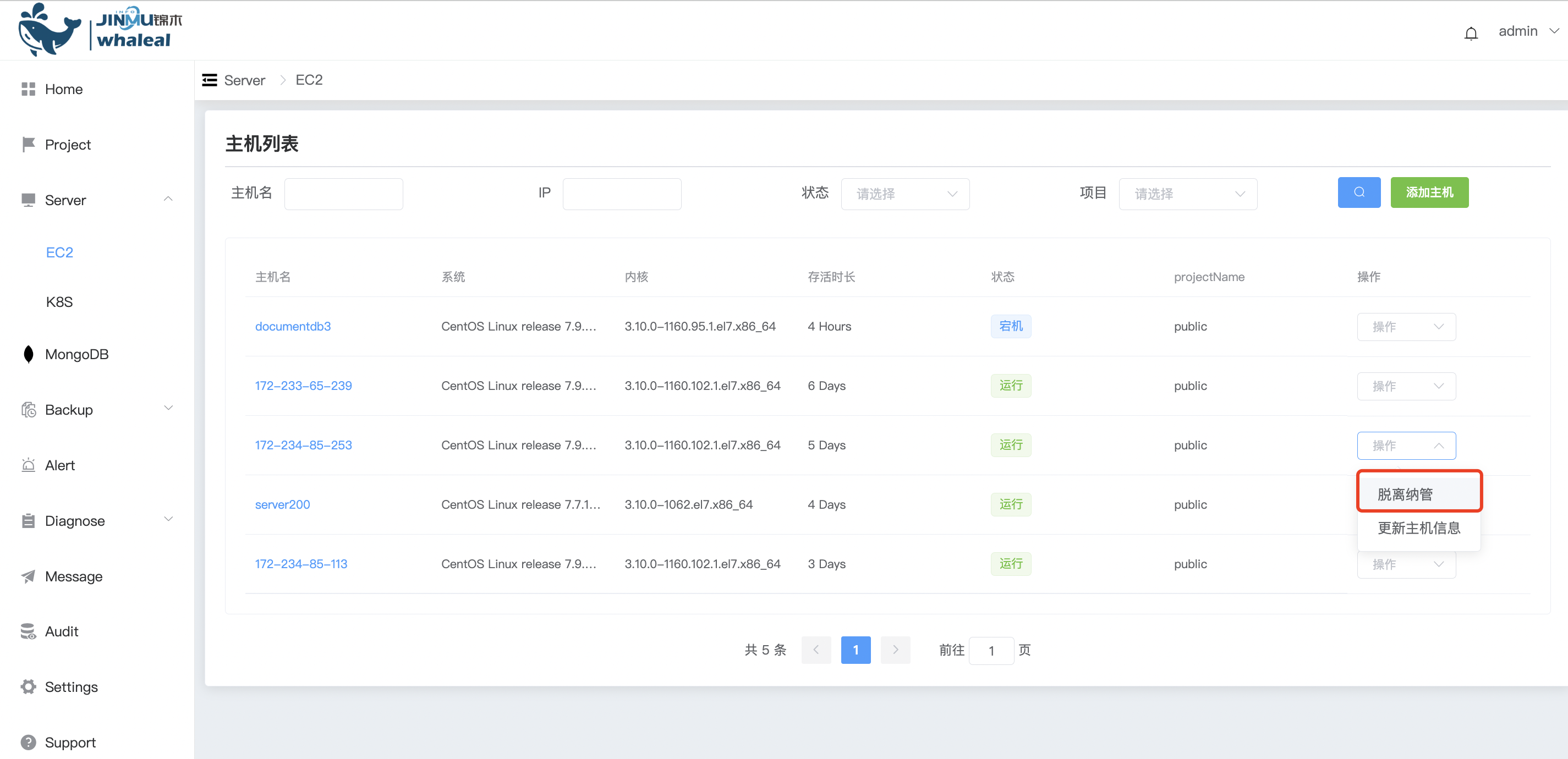Open Settings in sidebar
Screen dimensions: 1568x759
[x=71, y=686]
